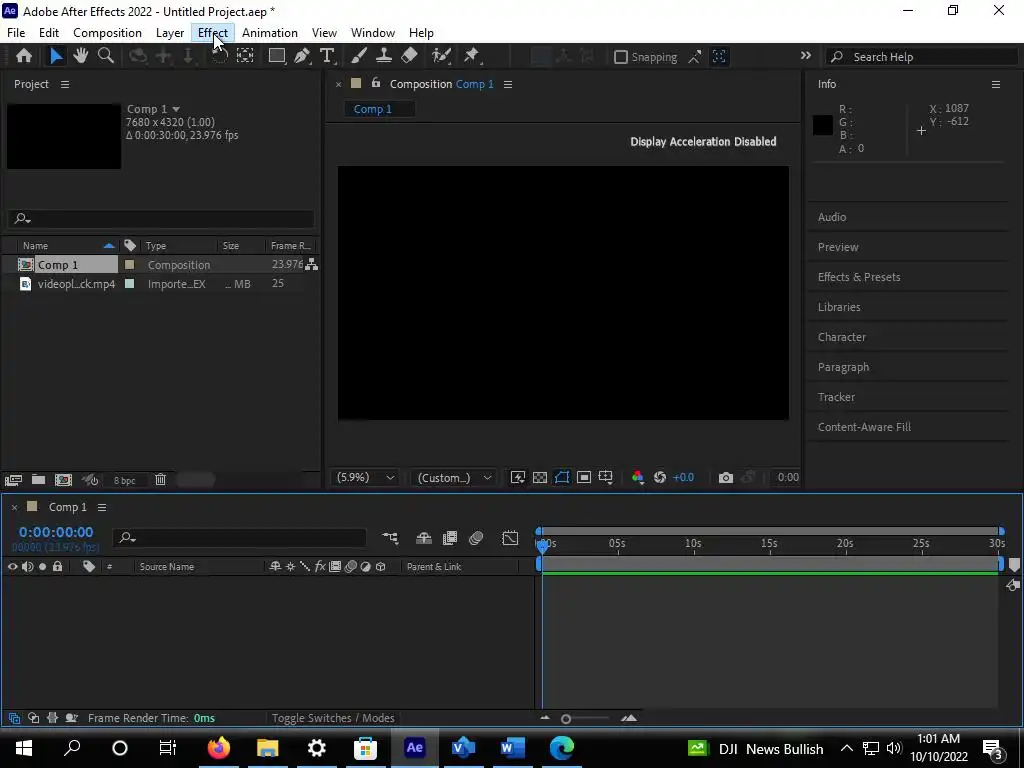Open the Effect menu

[x=213, y=33]
